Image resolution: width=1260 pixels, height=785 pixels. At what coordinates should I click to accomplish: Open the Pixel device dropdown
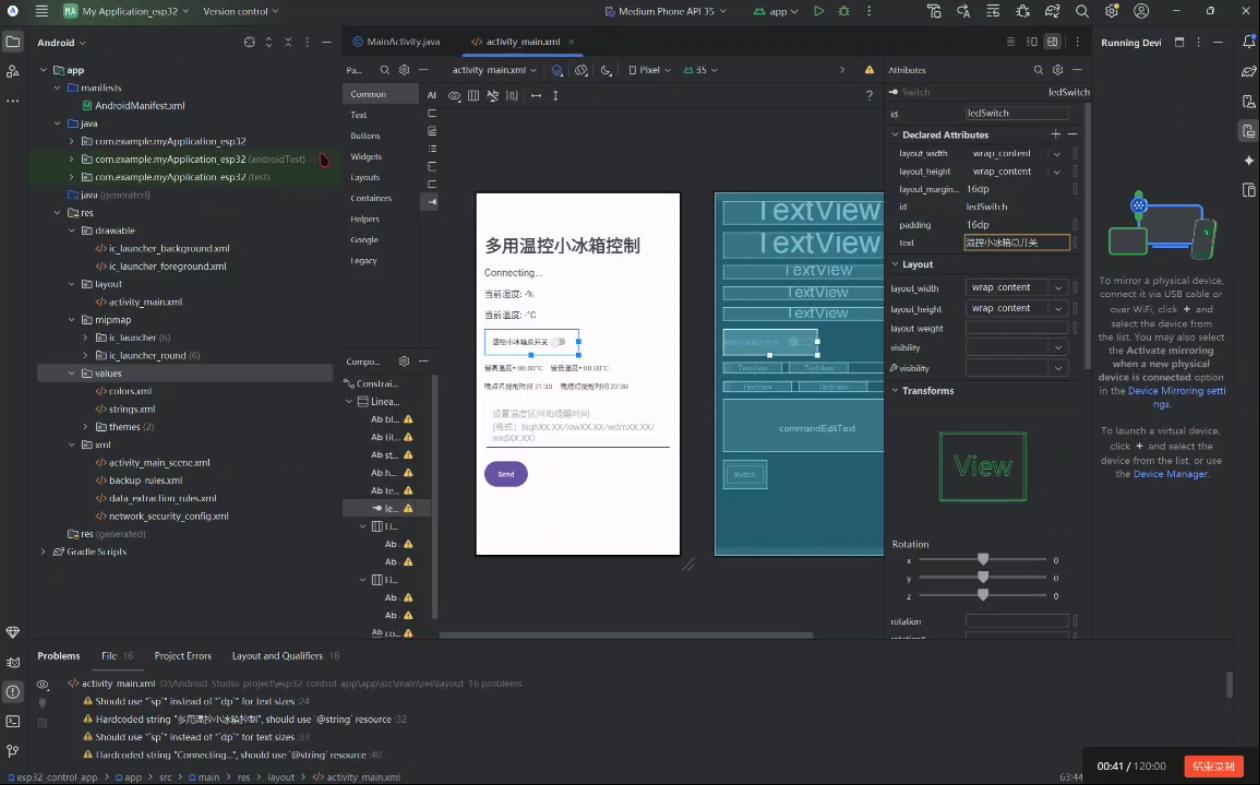pyautogui.click(x=651, y=70)
